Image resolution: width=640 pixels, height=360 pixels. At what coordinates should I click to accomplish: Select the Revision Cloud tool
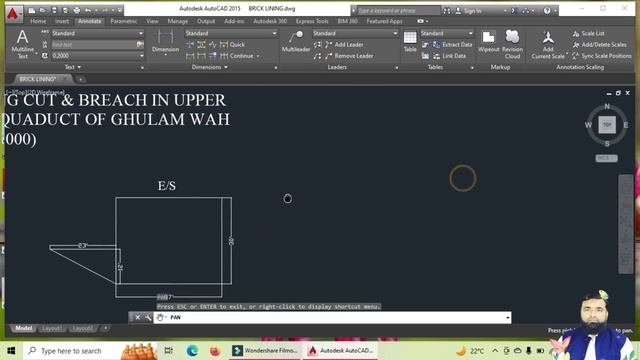point(512,44)
